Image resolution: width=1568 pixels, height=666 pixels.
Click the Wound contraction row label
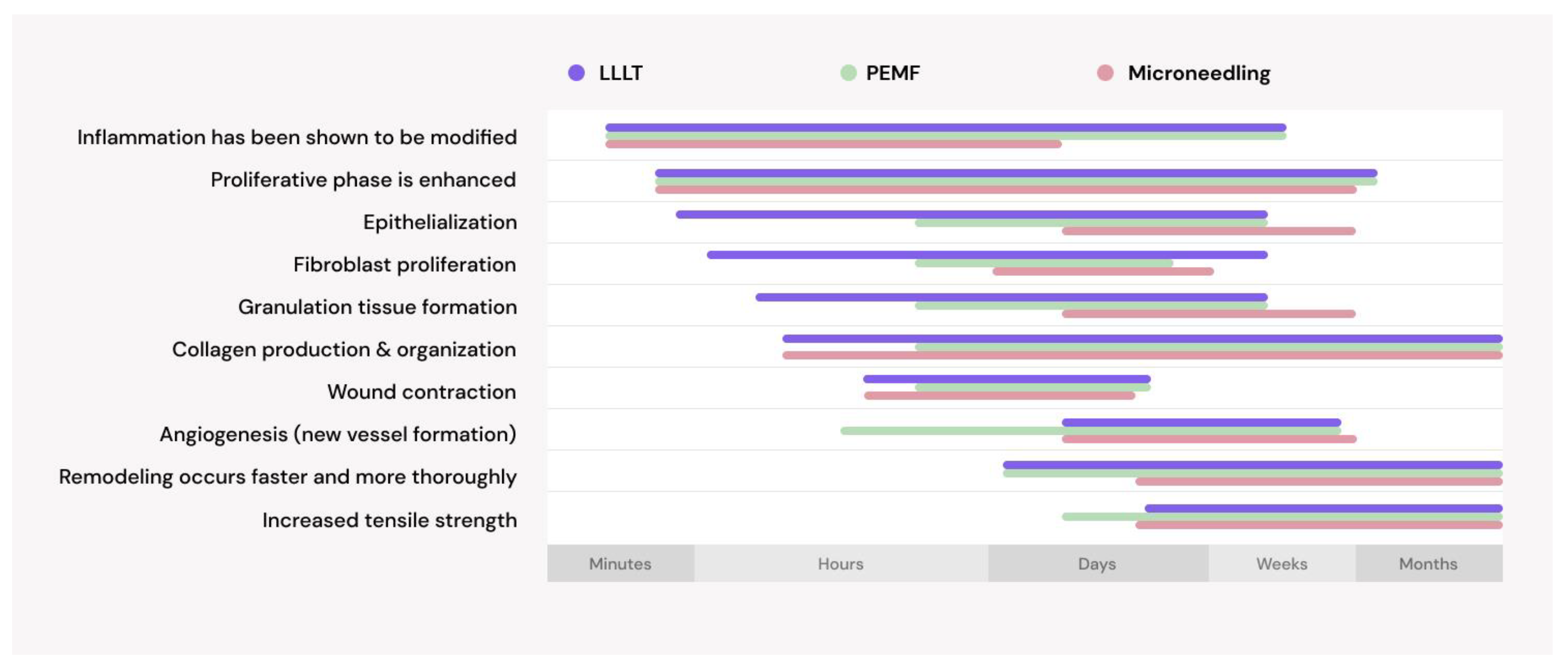click(421, 392)
